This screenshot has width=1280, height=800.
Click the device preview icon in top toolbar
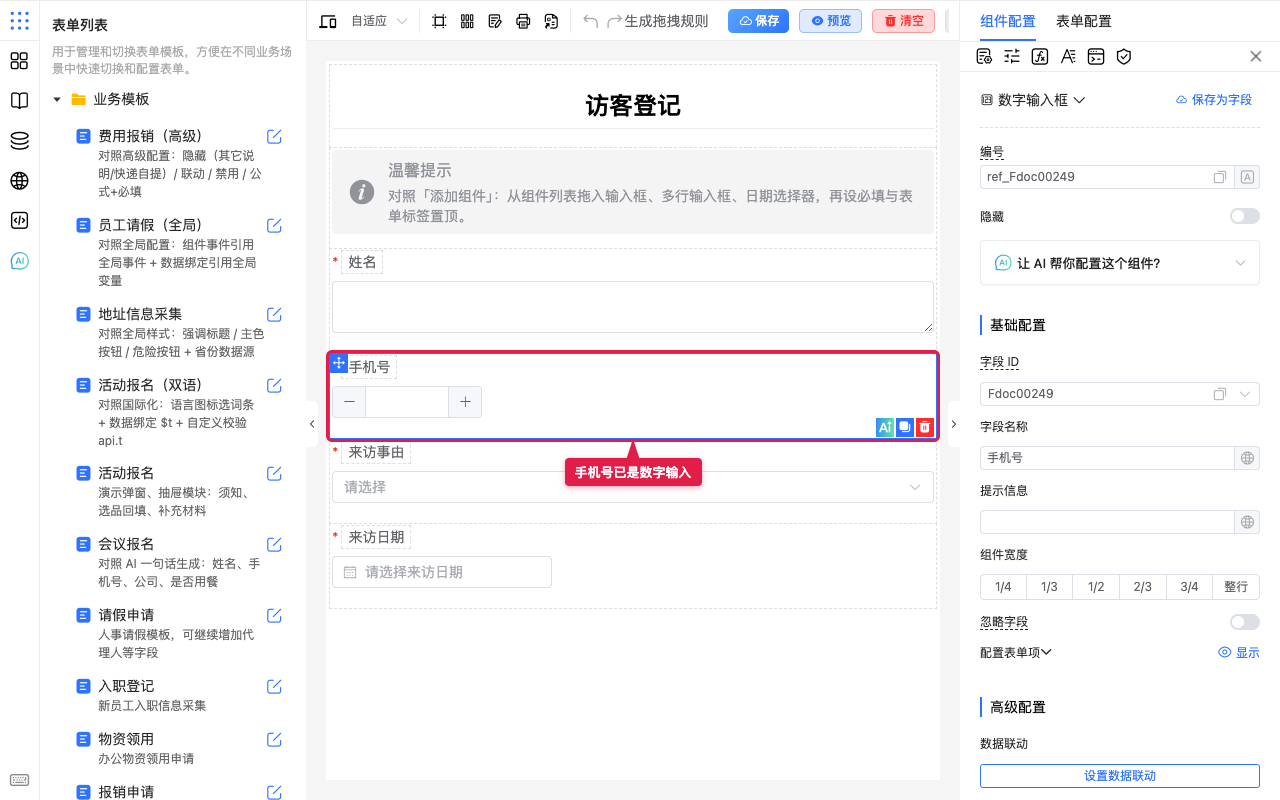point(328,21)
